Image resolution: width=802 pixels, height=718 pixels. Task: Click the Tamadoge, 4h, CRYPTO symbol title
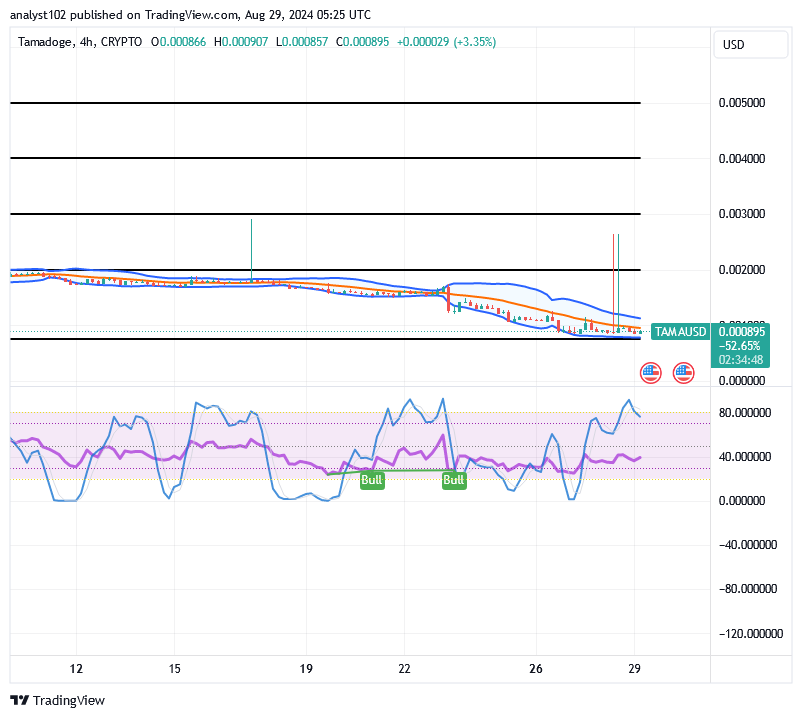click(x=80, y=42)
